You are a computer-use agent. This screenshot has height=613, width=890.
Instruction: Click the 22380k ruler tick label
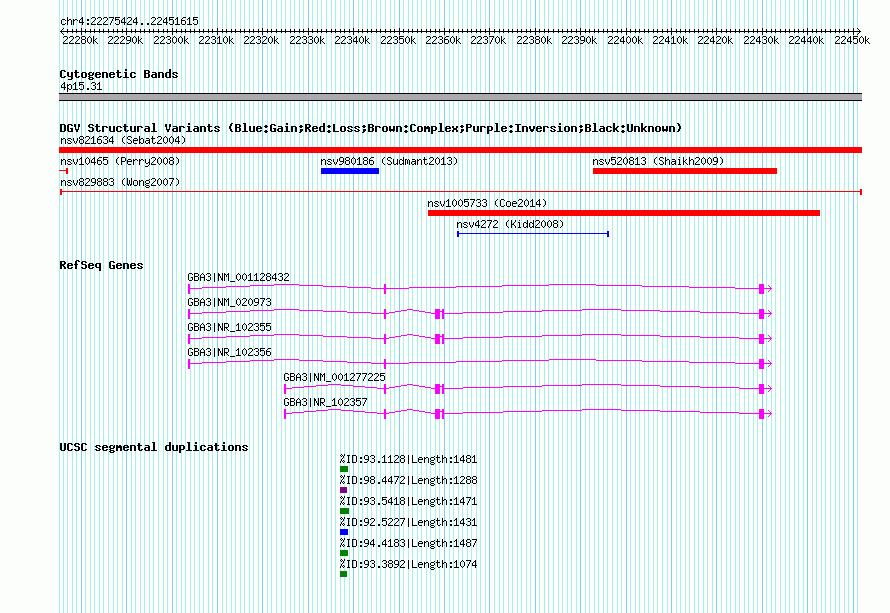tap(534, 40)
